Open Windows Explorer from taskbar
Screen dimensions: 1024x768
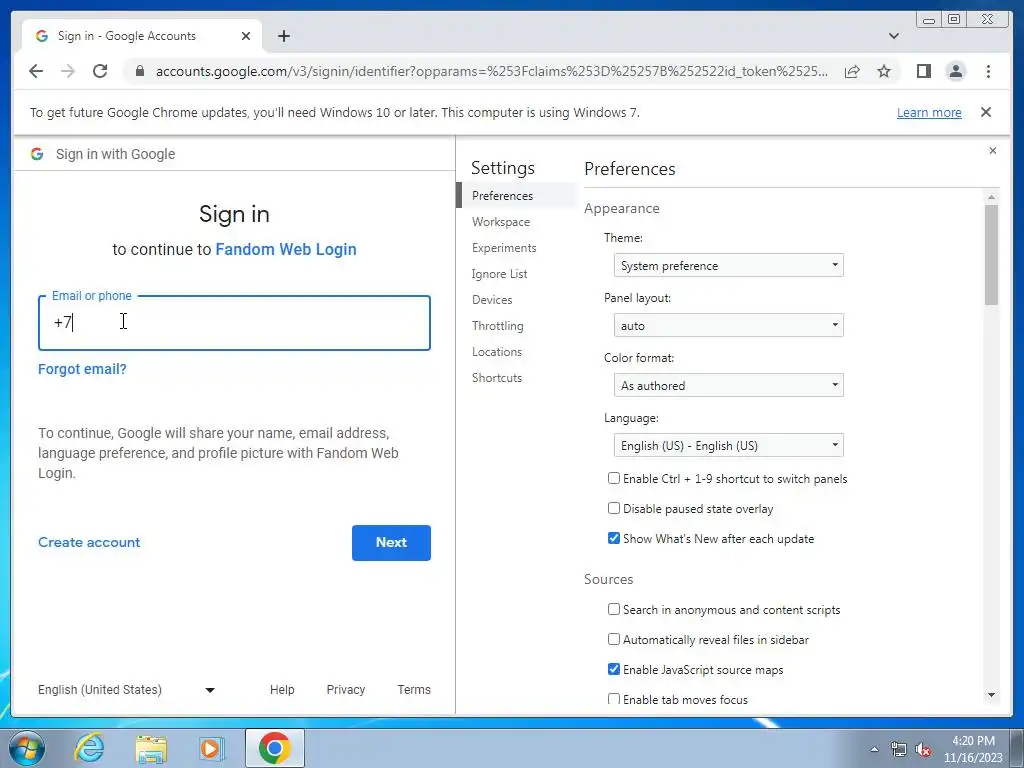(151, 748)
